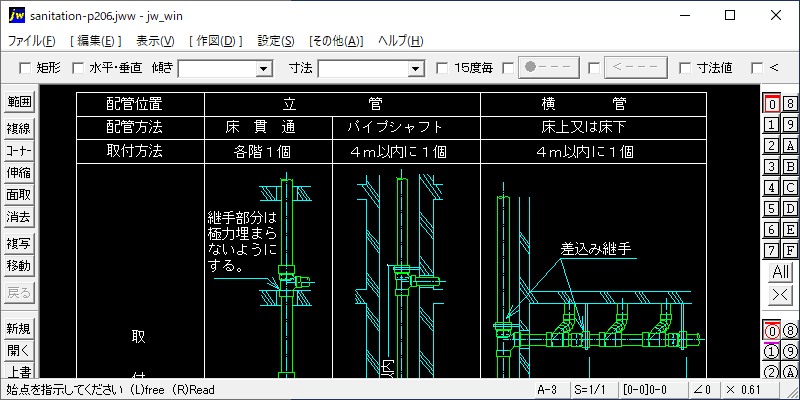Viewport: 800px width, 400px height.
Task: Select the 複写 (copy) tool
Action: click(19, 244)
